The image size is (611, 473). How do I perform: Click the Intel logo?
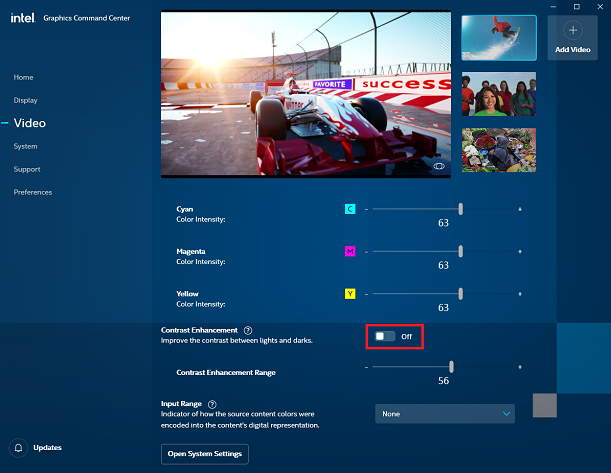point(23,18)
